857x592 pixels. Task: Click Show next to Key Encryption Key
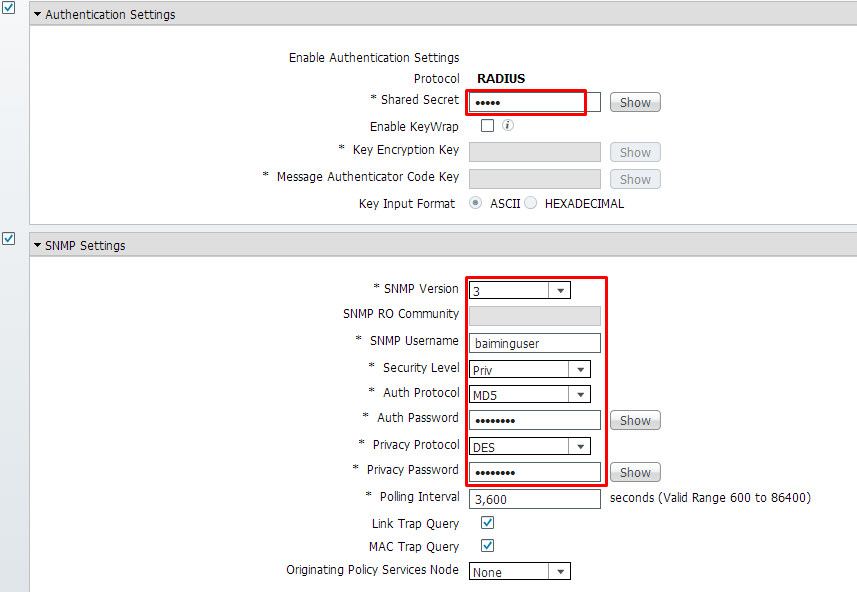635,153
